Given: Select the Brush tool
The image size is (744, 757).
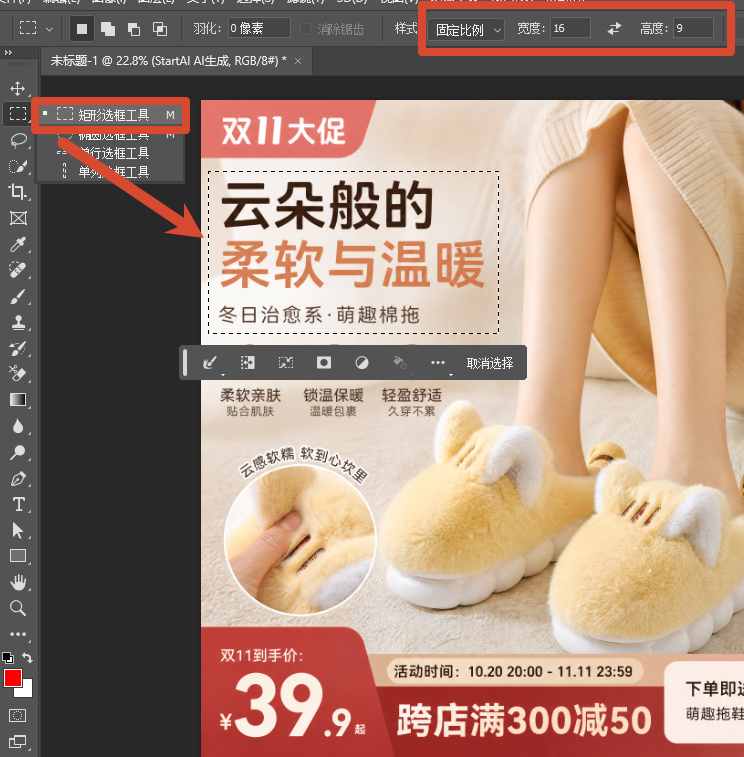Looking at the screenshot, I should (x=18, y=296).
